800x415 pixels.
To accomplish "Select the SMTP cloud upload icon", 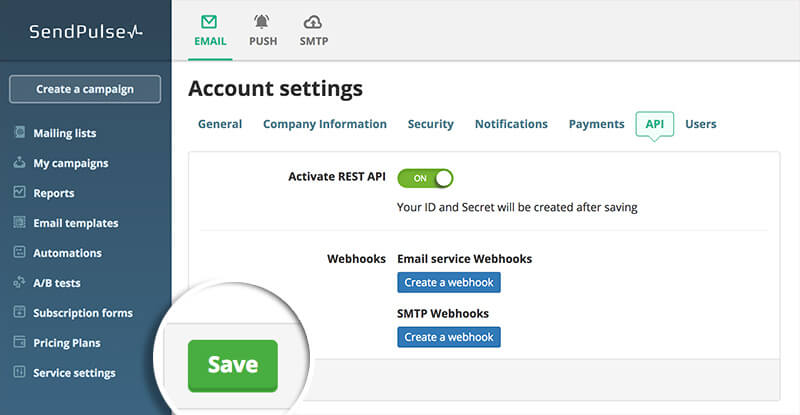I will (x=313, y=22).
